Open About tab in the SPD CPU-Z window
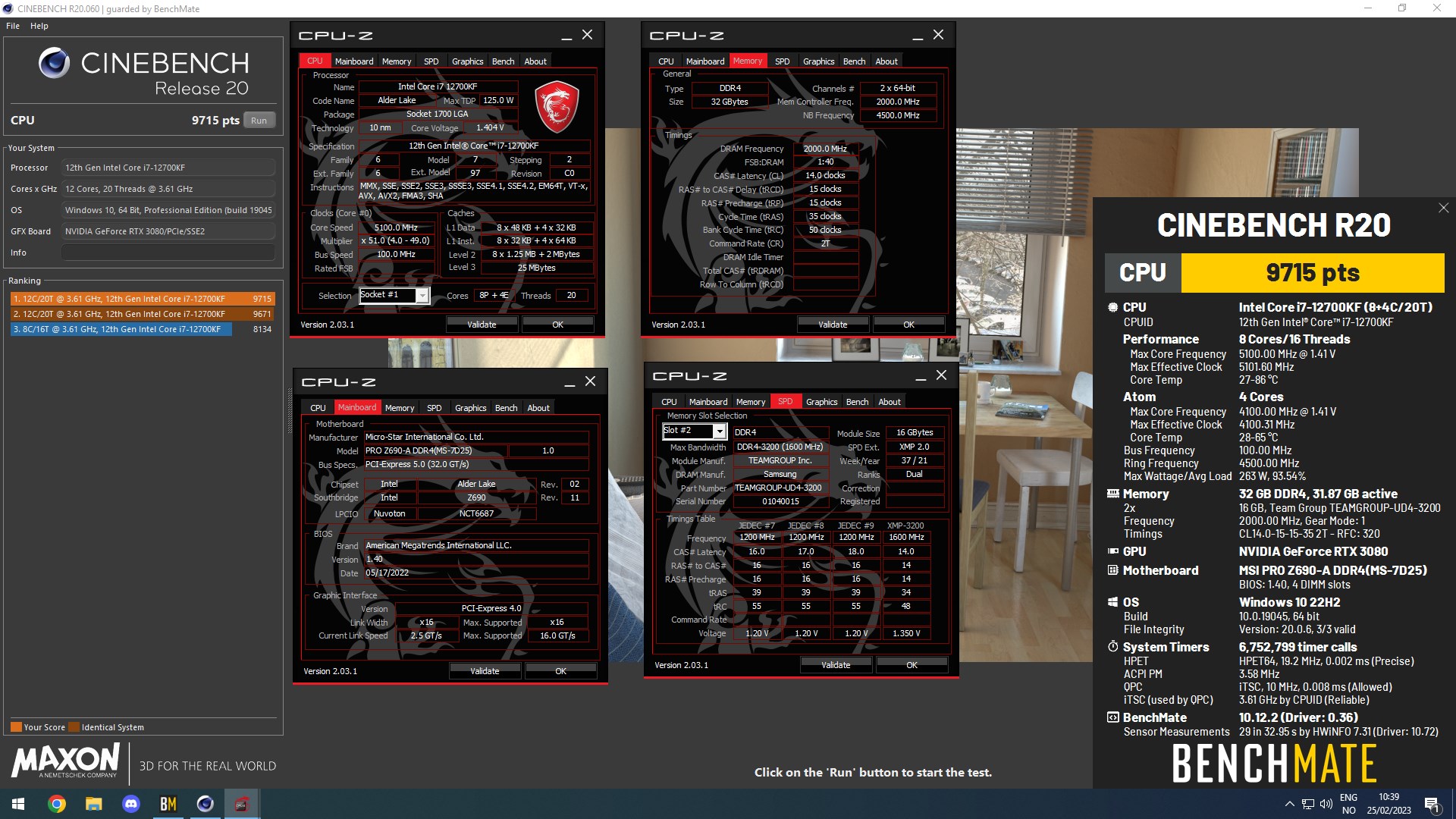The image size is (1456, 819). [x=890, y=402]
